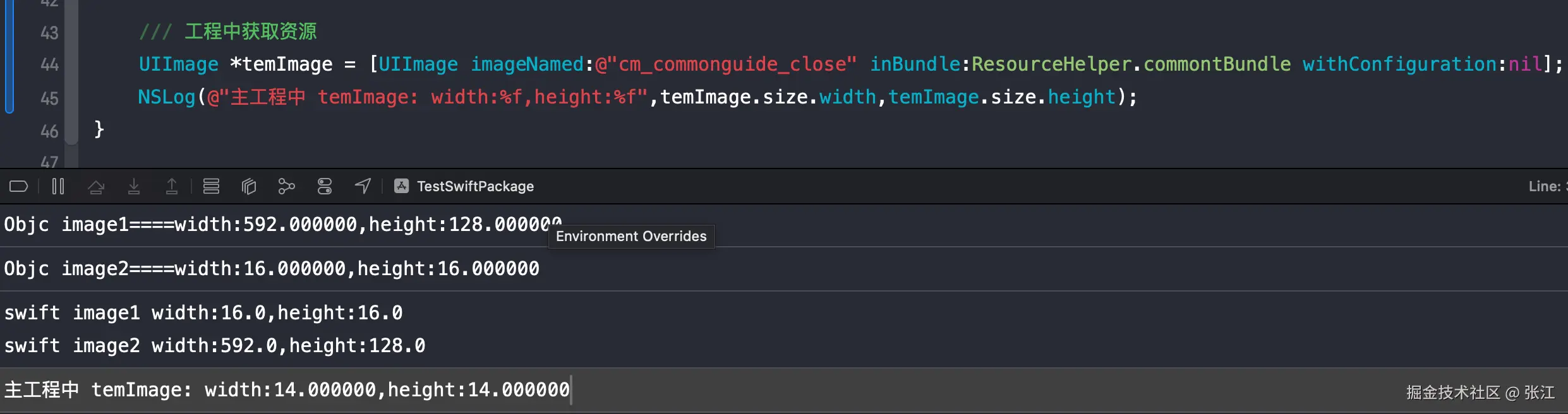This screenshot has height=414, width=1568.
Task: Click the code folding ribbon beside line 46
Action: pos(71,130)
